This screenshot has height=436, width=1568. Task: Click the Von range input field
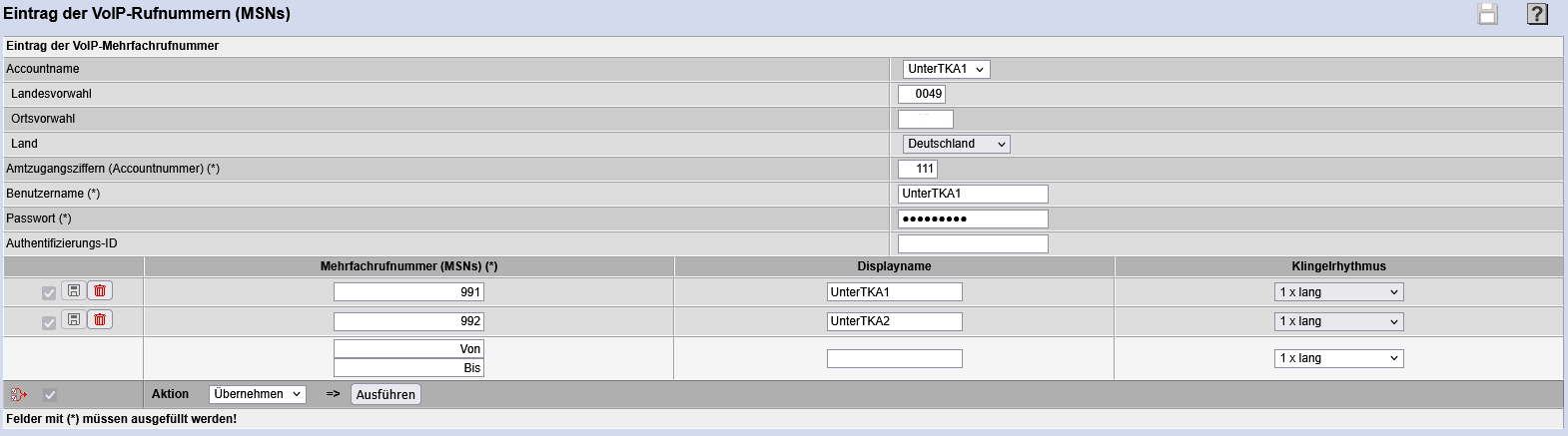coord(408,348)
